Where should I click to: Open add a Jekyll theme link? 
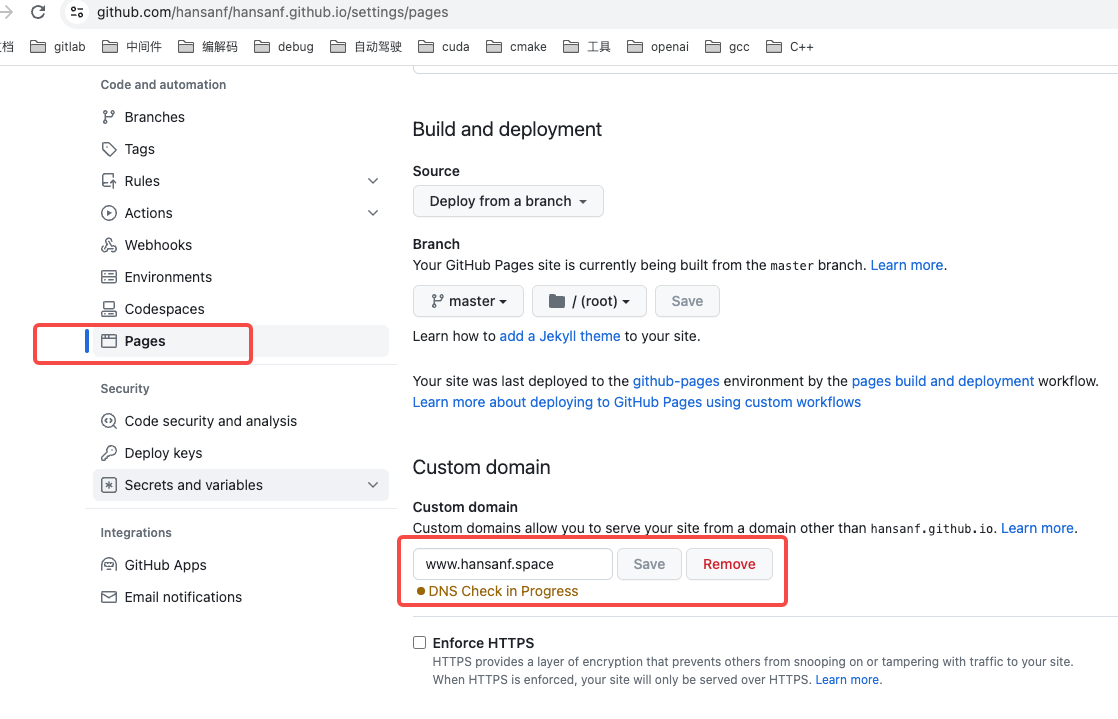click(x=560, y=336)
